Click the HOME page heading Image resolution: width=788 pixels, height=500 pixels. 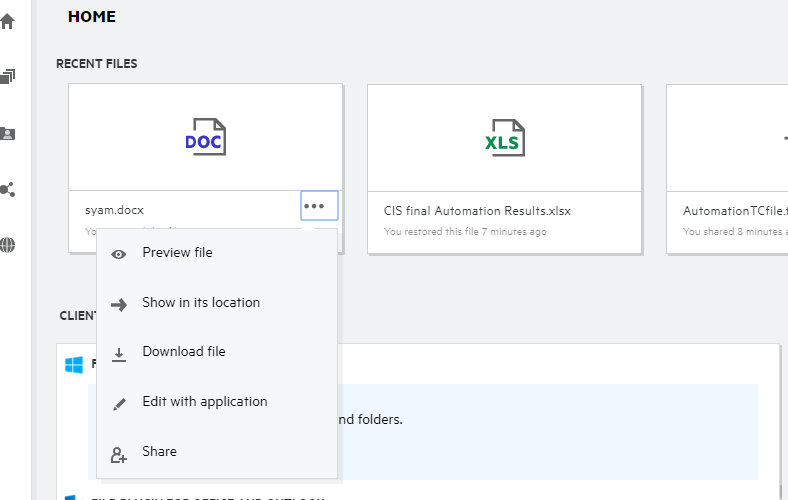coord(92,17)
